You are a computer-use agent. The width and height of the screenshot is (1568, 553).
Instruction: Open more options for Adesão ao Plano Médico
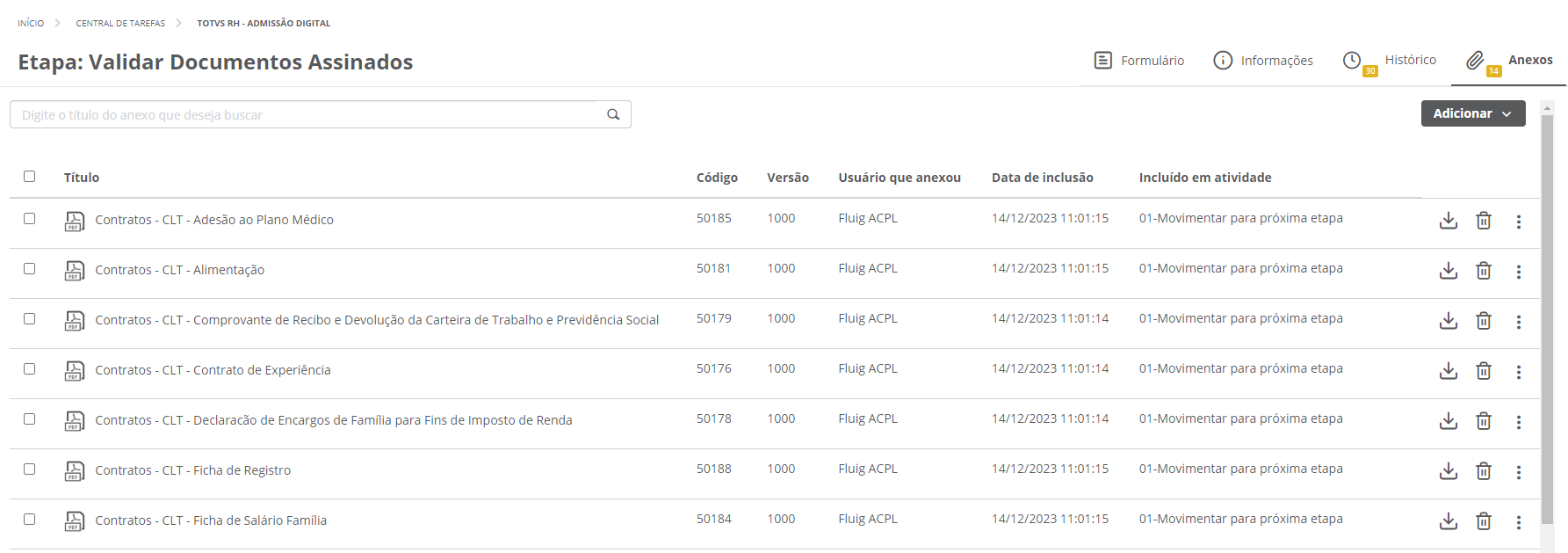(x=1518, y=222)
